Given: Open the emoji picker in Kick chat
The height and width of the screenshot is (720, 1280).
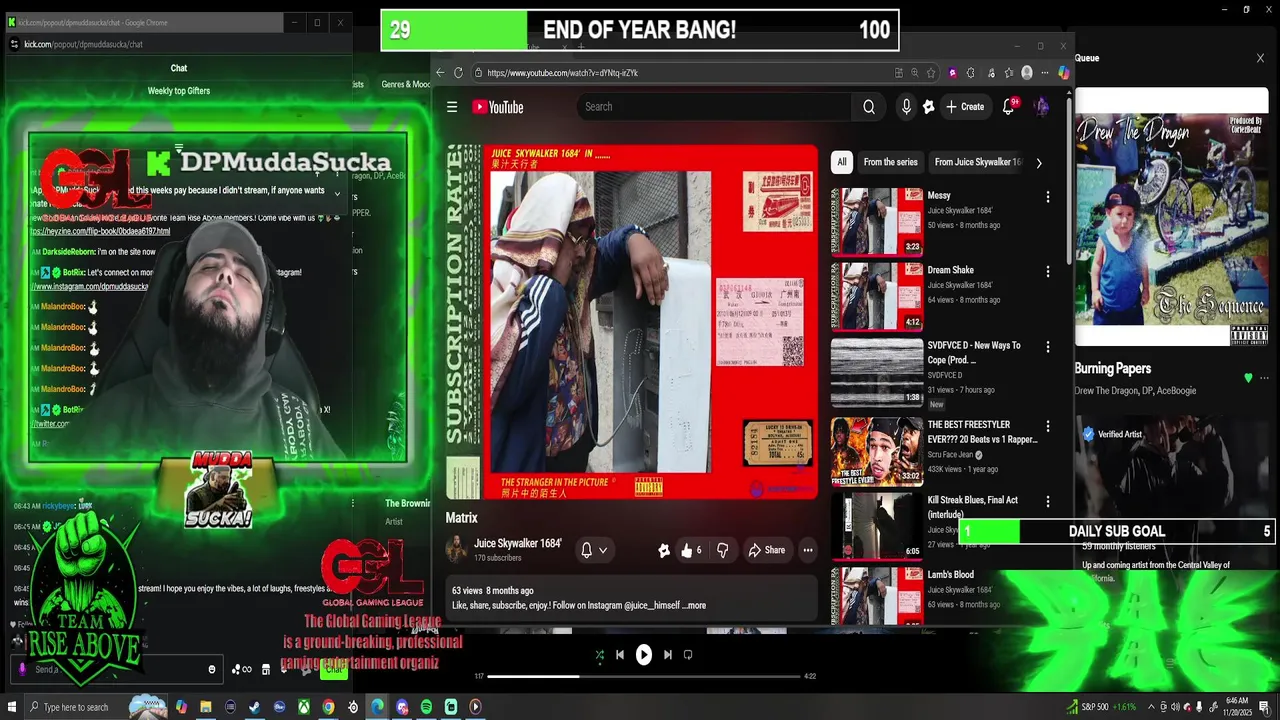Looking at the screenshot, I should tap(212, 670).
